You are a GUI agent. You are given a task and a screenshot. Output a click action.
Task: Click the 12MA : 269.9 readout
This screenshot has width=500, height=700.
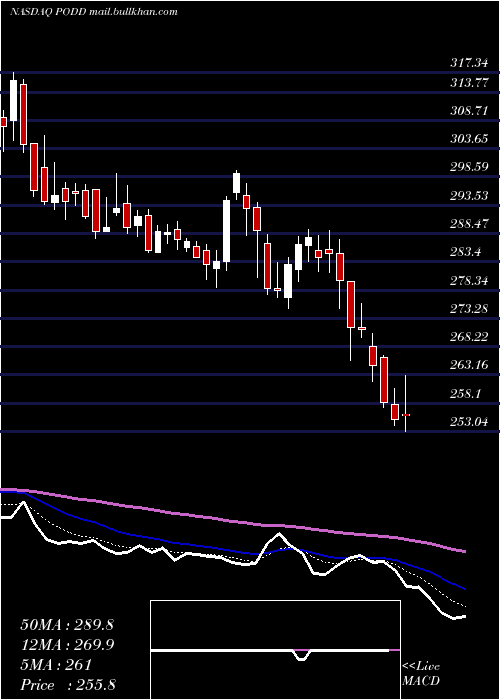(67, 645)
